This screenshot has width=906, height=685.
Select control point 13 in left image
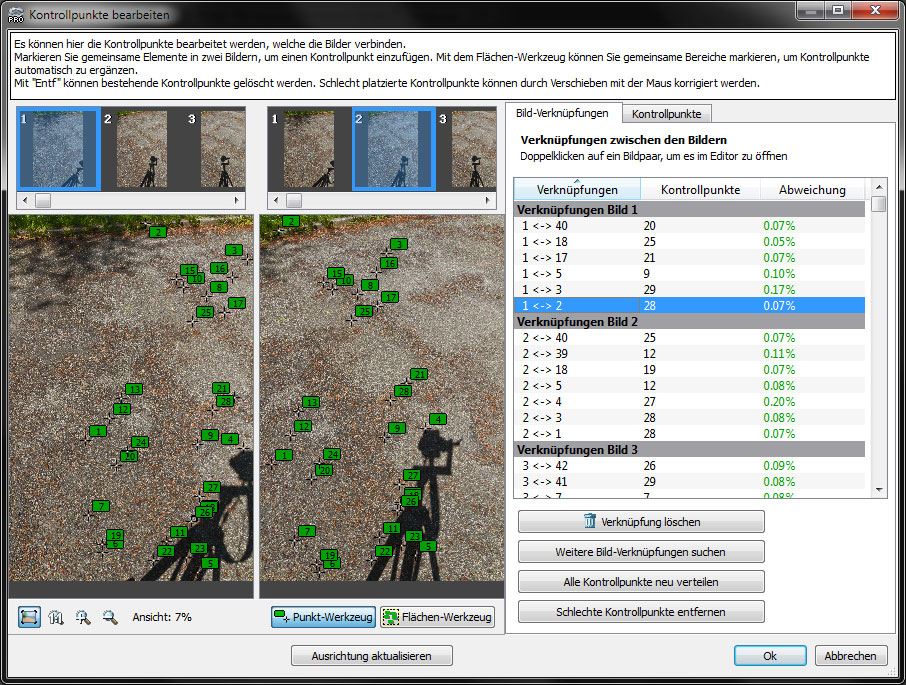[134, 389]
